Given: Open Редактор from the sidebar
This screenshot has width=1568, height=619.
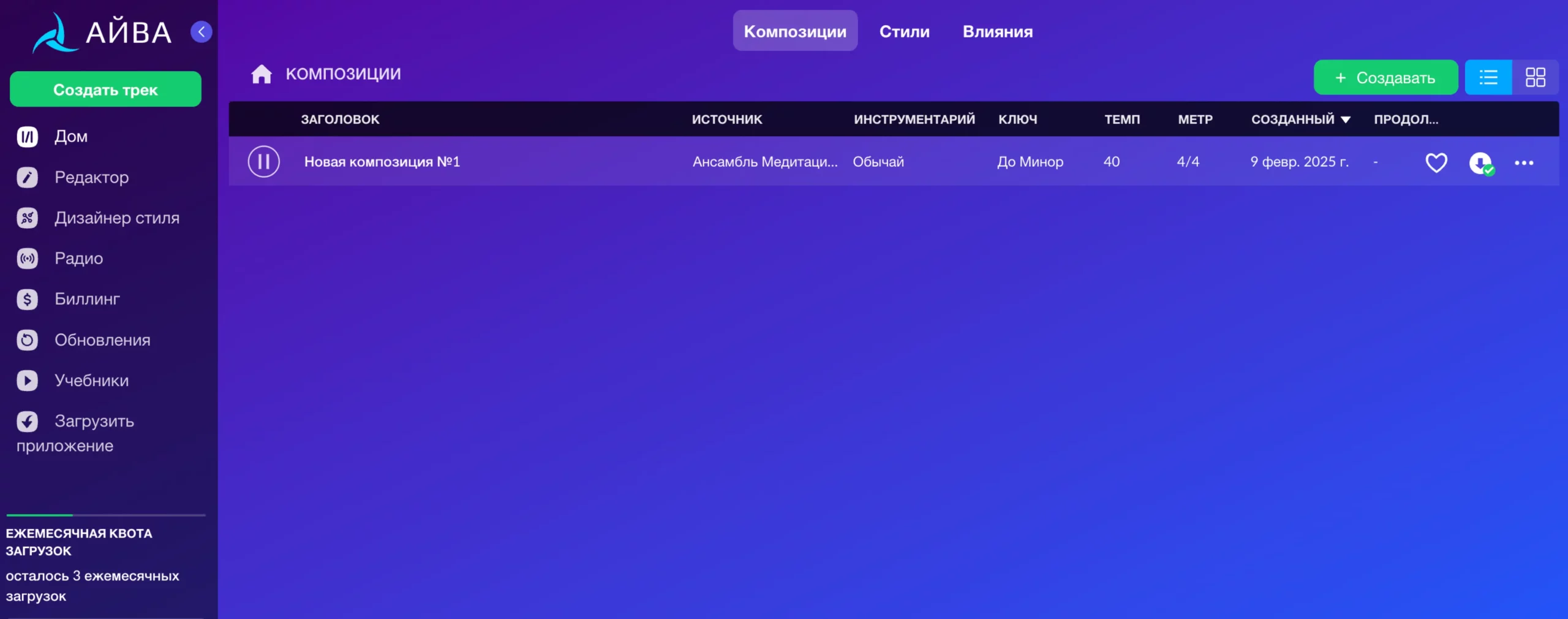Looking at the screenshot, I should tap(91, 178).
